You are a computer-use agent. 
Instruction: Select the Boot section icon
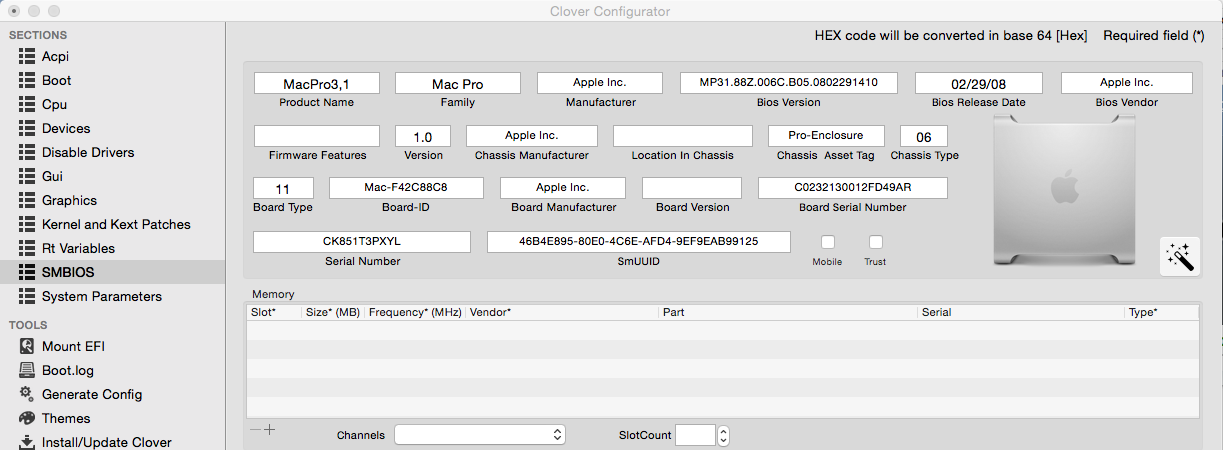pyautogui.click(x=27, y=80)
